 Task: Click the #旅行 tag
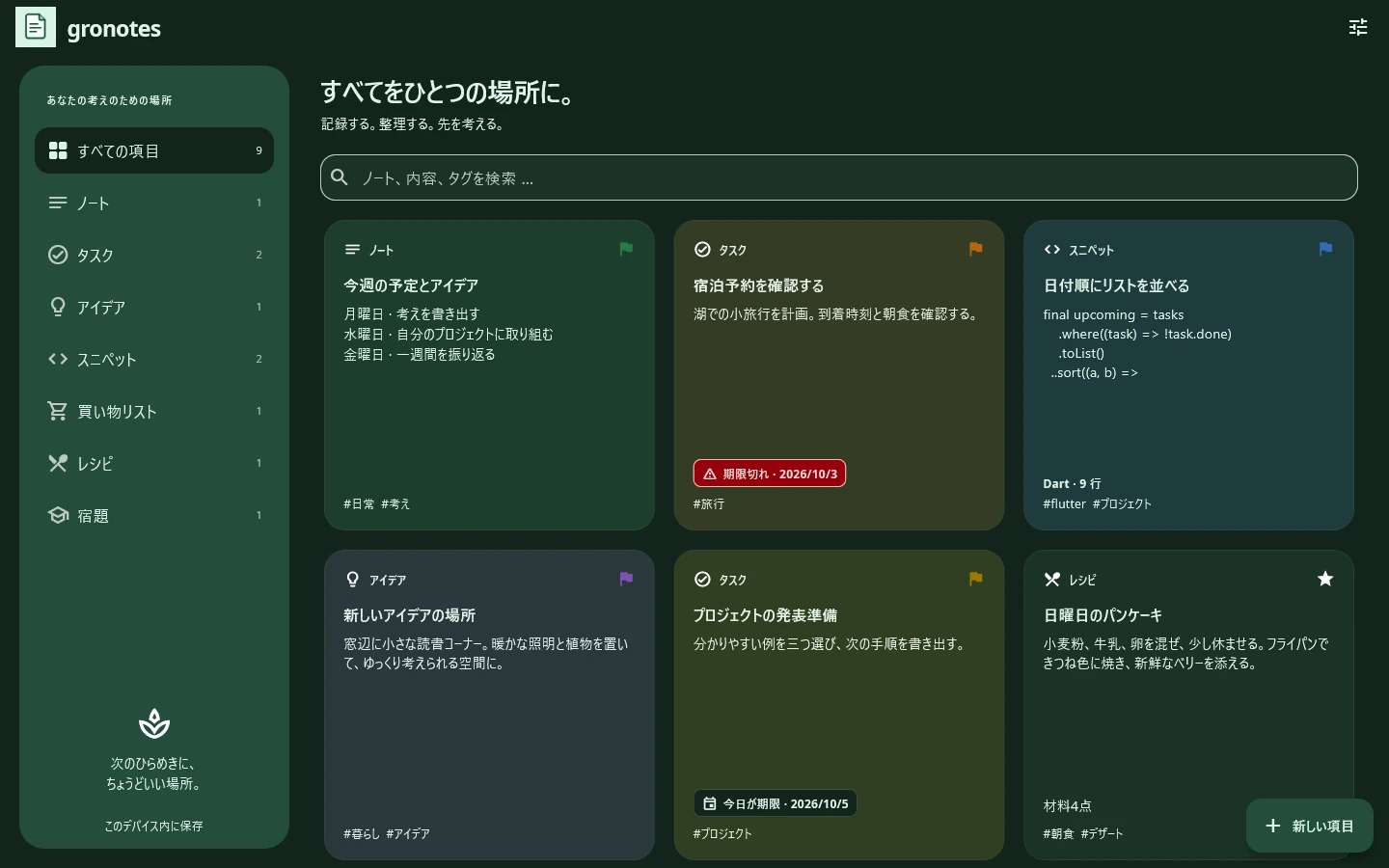point(709,503)
